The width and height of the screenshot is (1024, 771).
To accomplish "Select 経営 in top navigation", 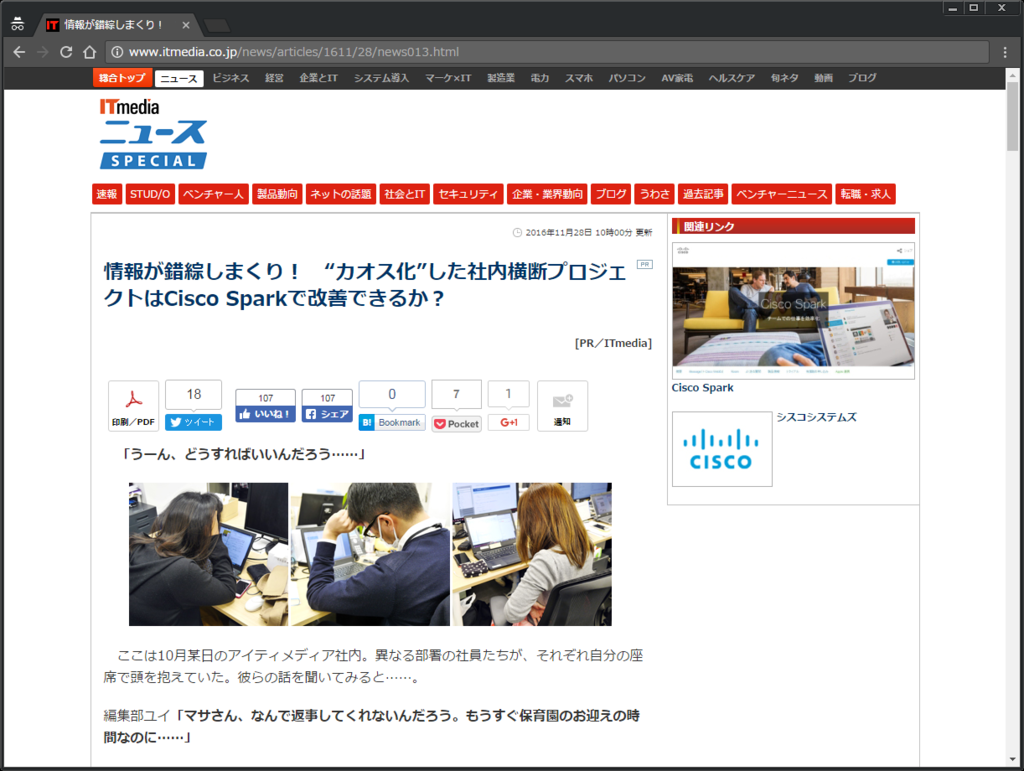I will point(274,78).
